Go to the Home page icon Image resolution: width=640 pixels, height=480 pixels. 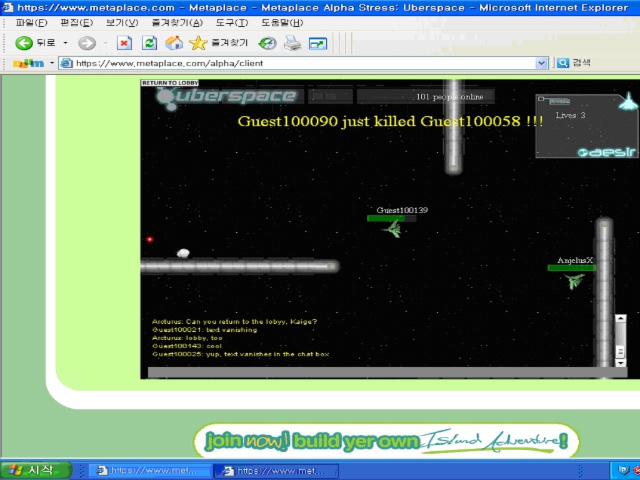(174, 43)
